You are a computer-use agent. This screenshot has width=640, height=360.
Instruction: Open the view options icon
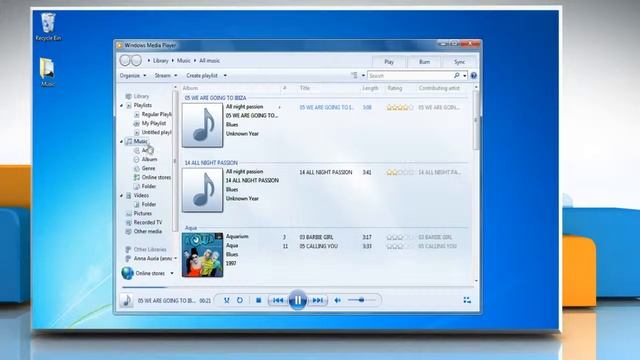pyautogui.click(x=354, y=76)
